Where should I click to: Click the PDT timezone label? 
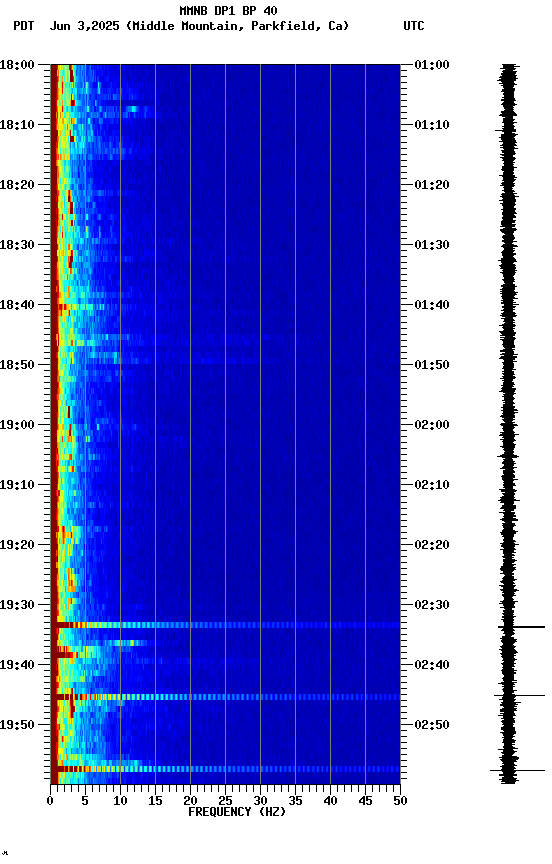[24, 26]
